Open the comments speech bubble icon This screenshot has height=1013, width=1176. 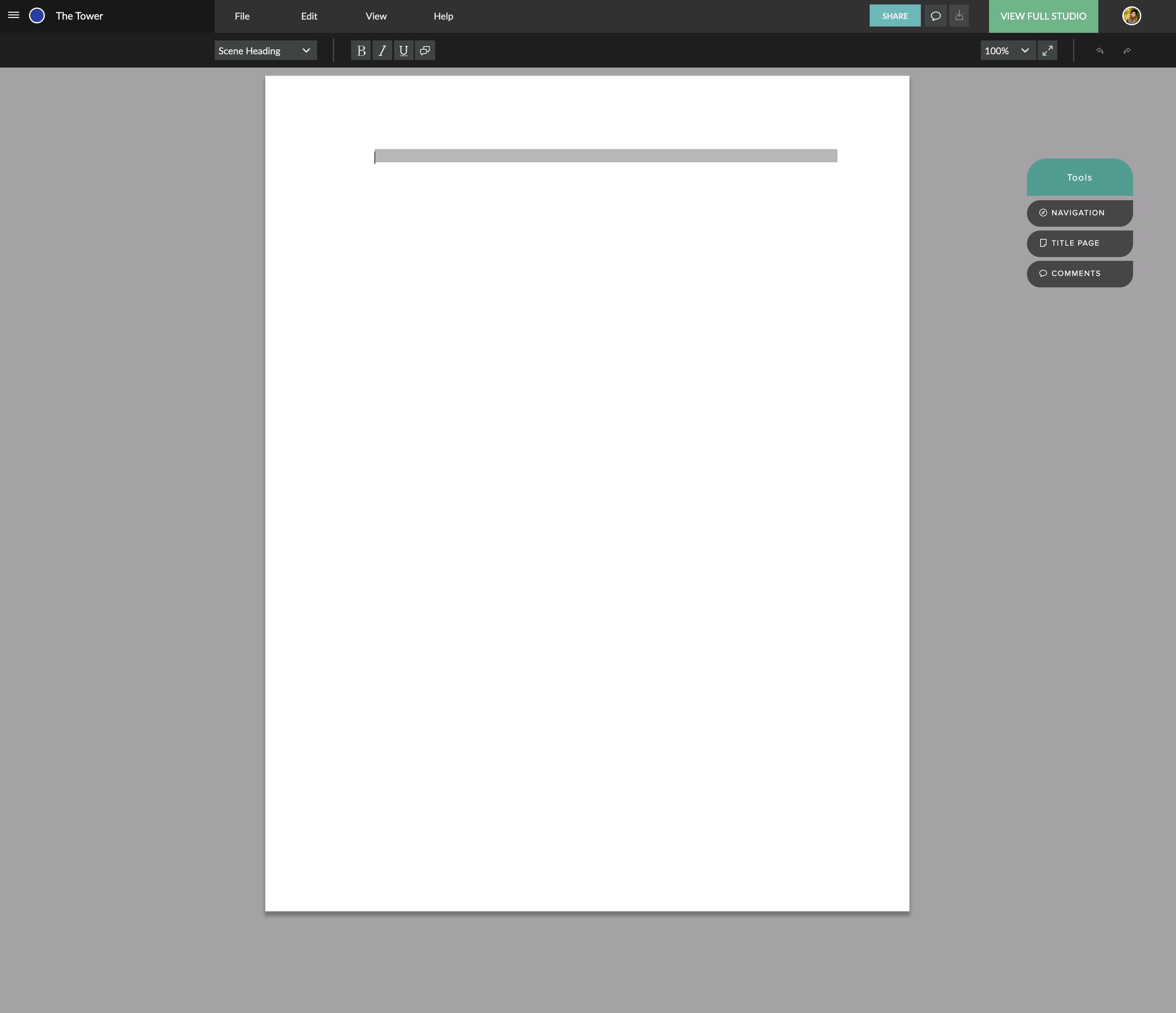(x=935, y=16)
